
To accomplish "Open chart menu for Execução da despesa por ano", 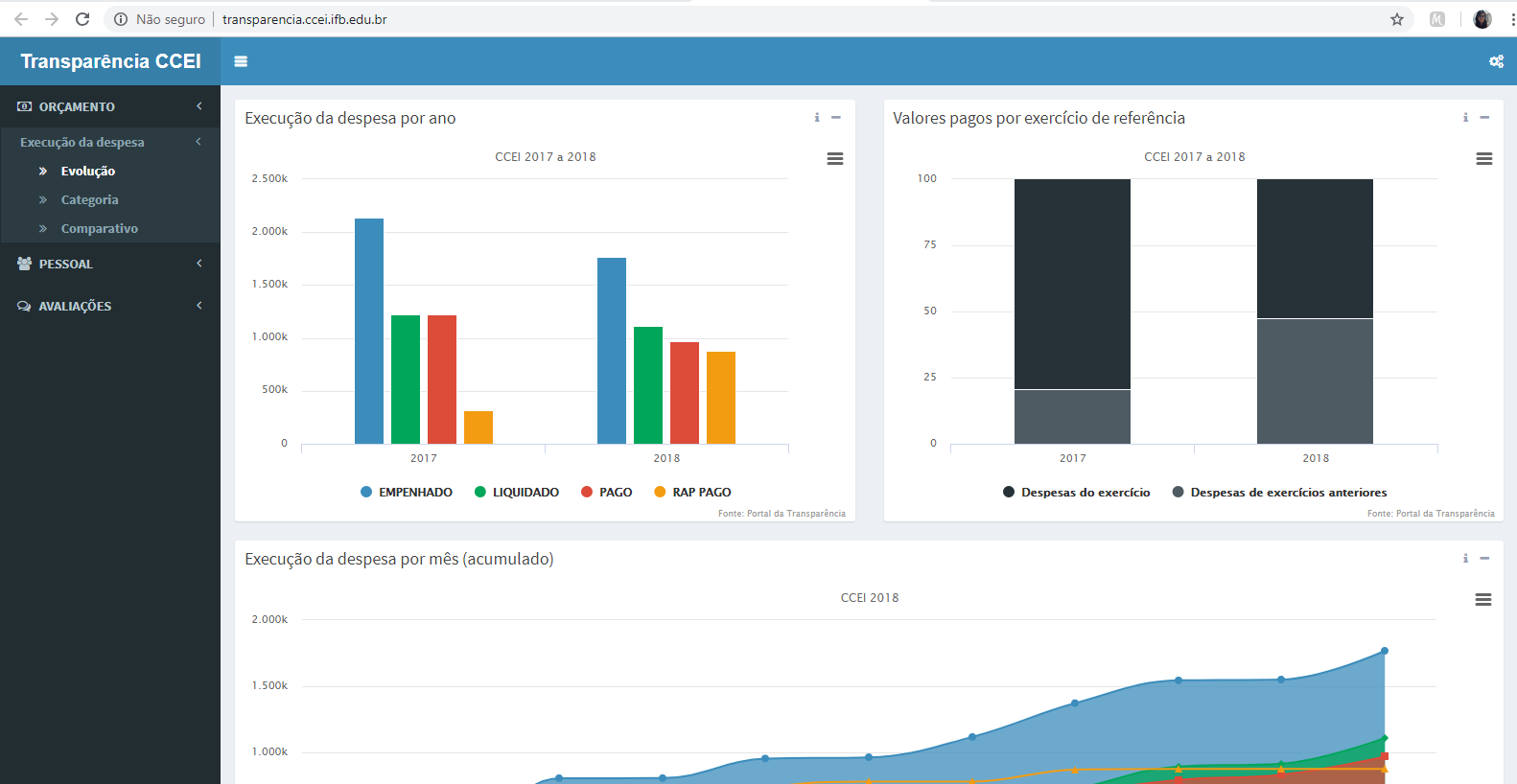I will [834, 159].
